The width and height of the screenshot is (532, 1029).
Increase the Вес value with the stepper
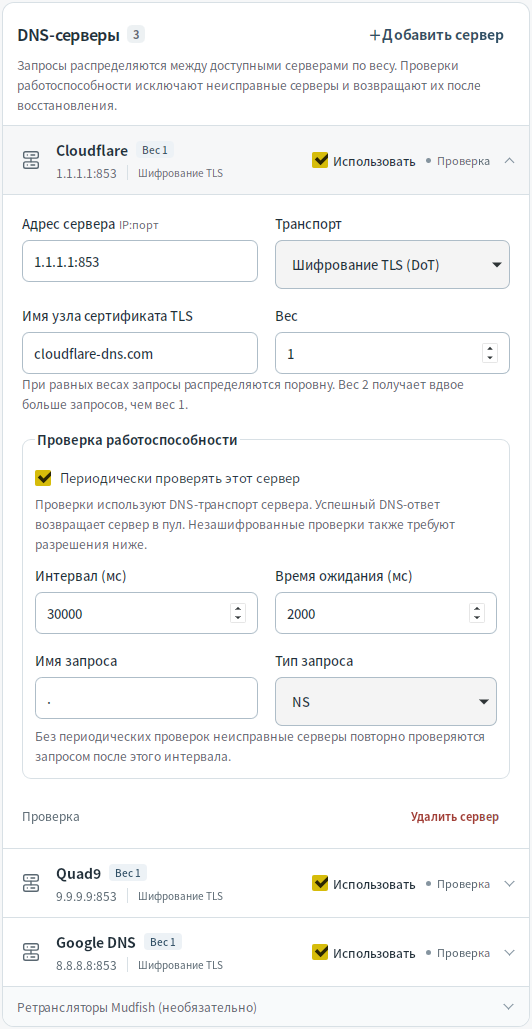click(x=490, y=348)
